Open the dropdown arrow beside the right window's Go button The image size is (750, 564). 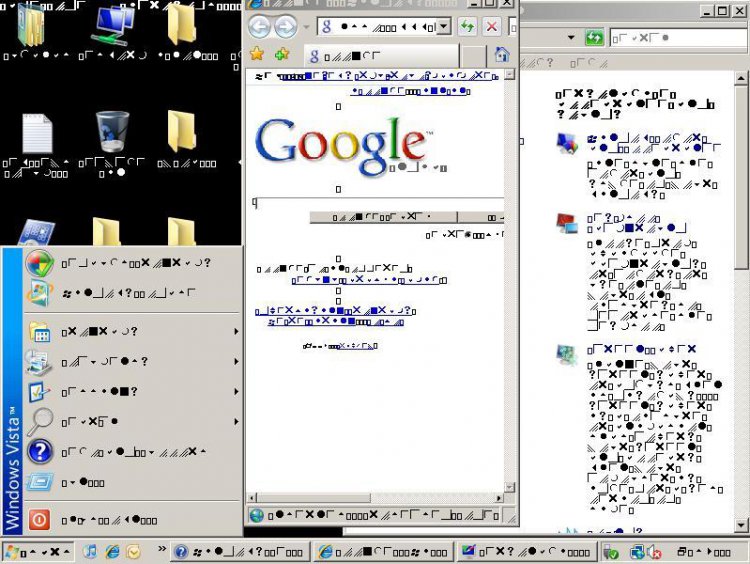click(x=571, y=37)
